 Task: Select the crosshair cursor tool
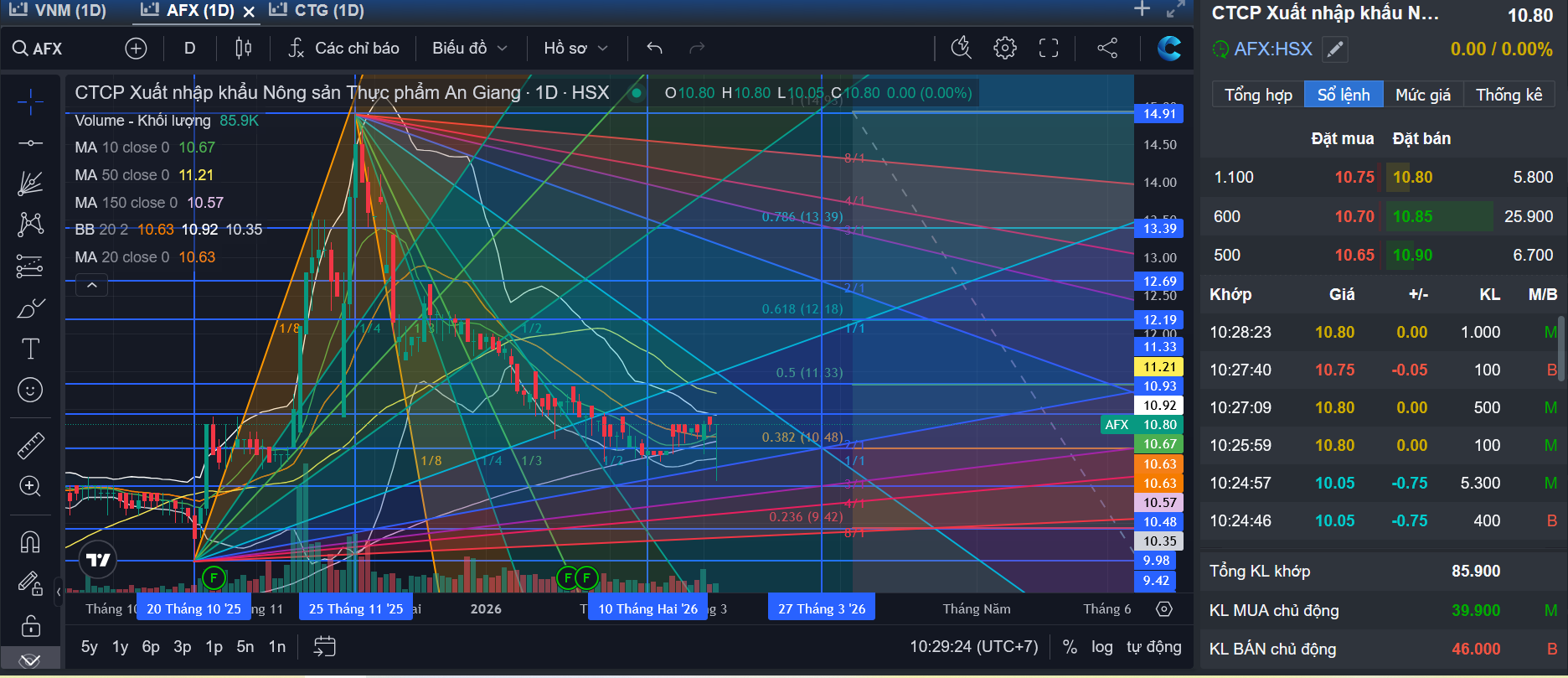pos(30,102)
